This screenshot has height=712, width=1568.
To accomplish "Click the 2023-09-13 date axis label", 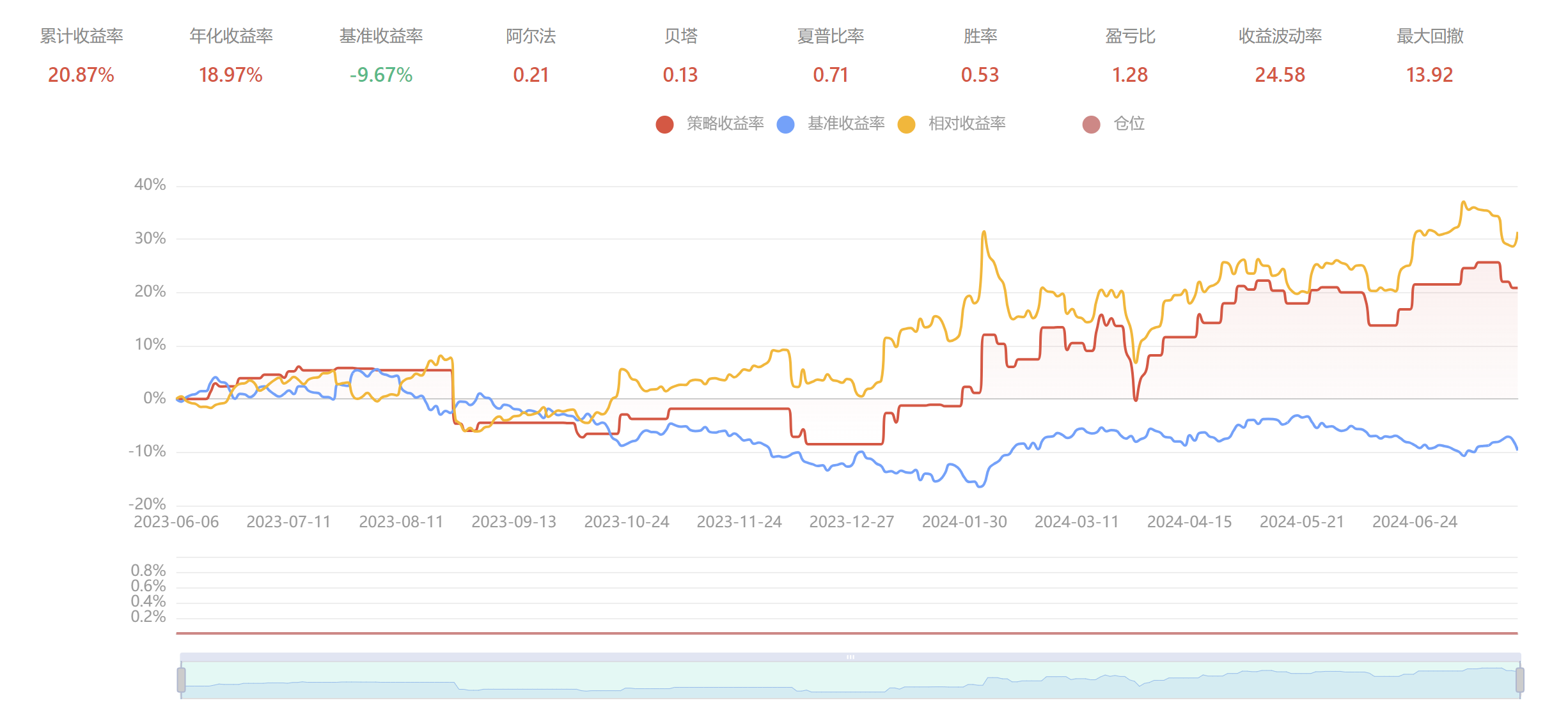I will pyautogui.click(x=514, y=522).
